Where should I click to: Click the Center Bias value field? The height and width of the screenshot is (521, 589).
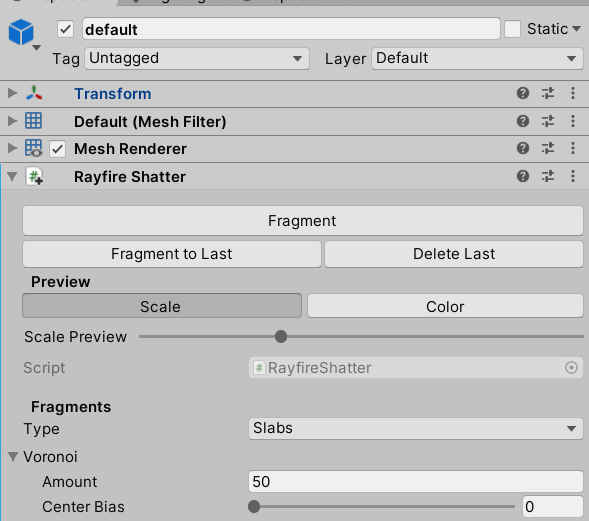click(553, 507)
